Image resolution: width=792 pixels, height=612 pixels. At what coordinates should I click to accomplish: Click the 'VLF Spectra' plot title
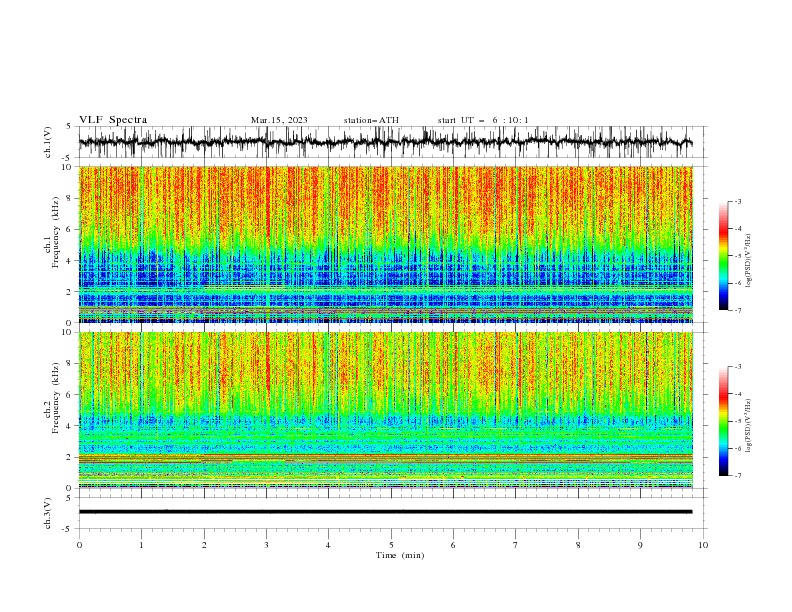click(x=113, y=120)
